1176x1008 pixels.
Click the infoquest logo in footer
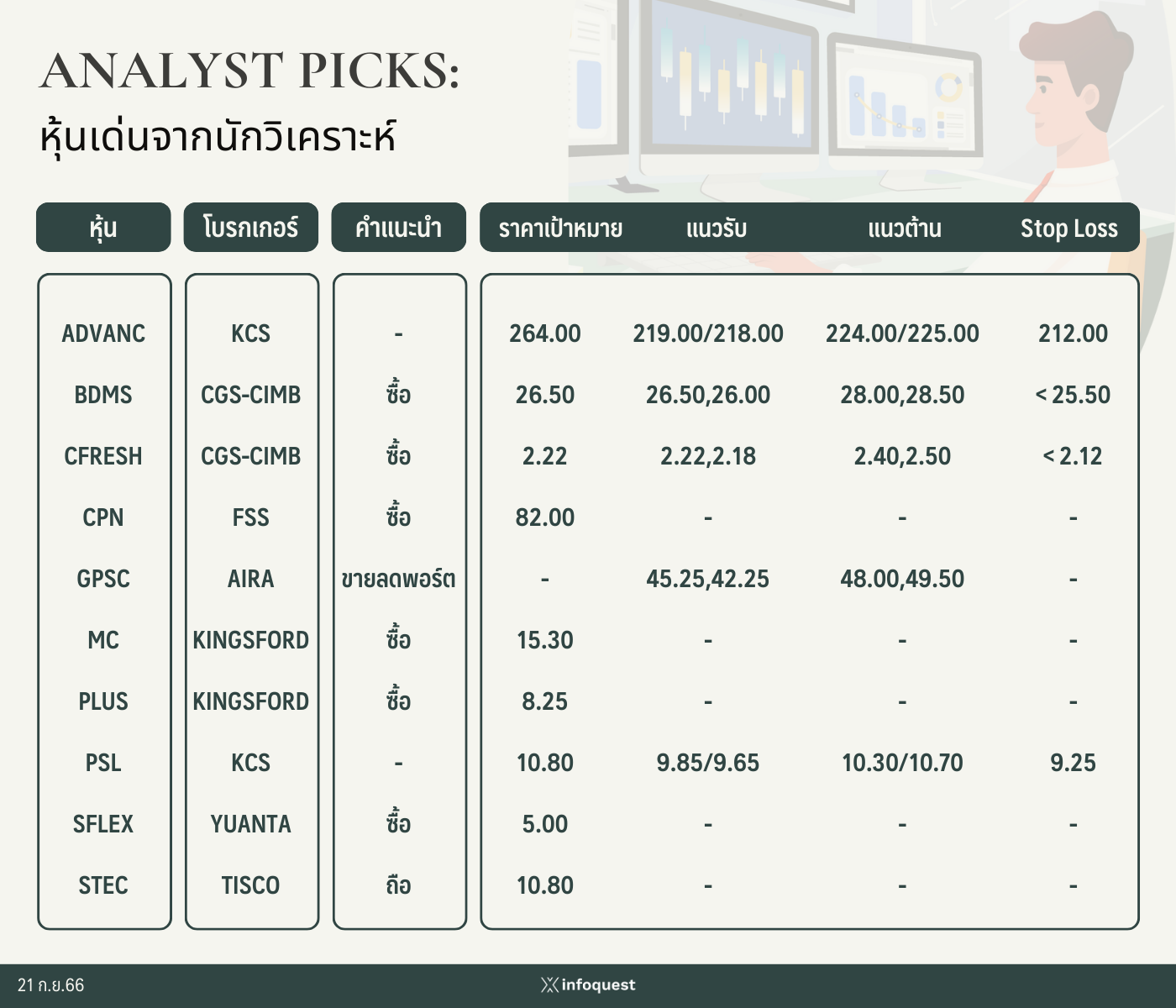coord(588,984)
